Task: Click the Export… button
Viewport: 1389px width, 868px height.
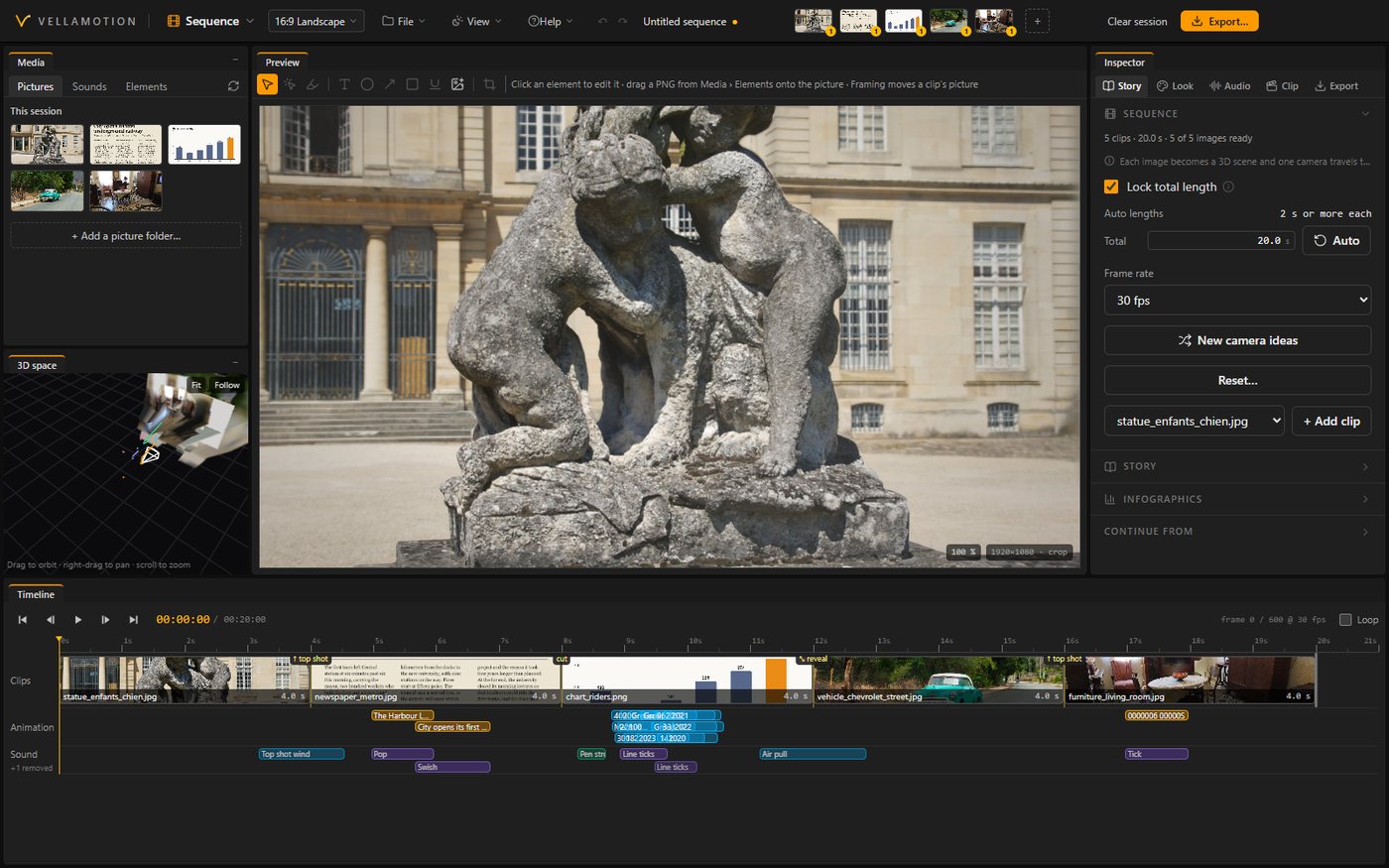Action: 1219,21
